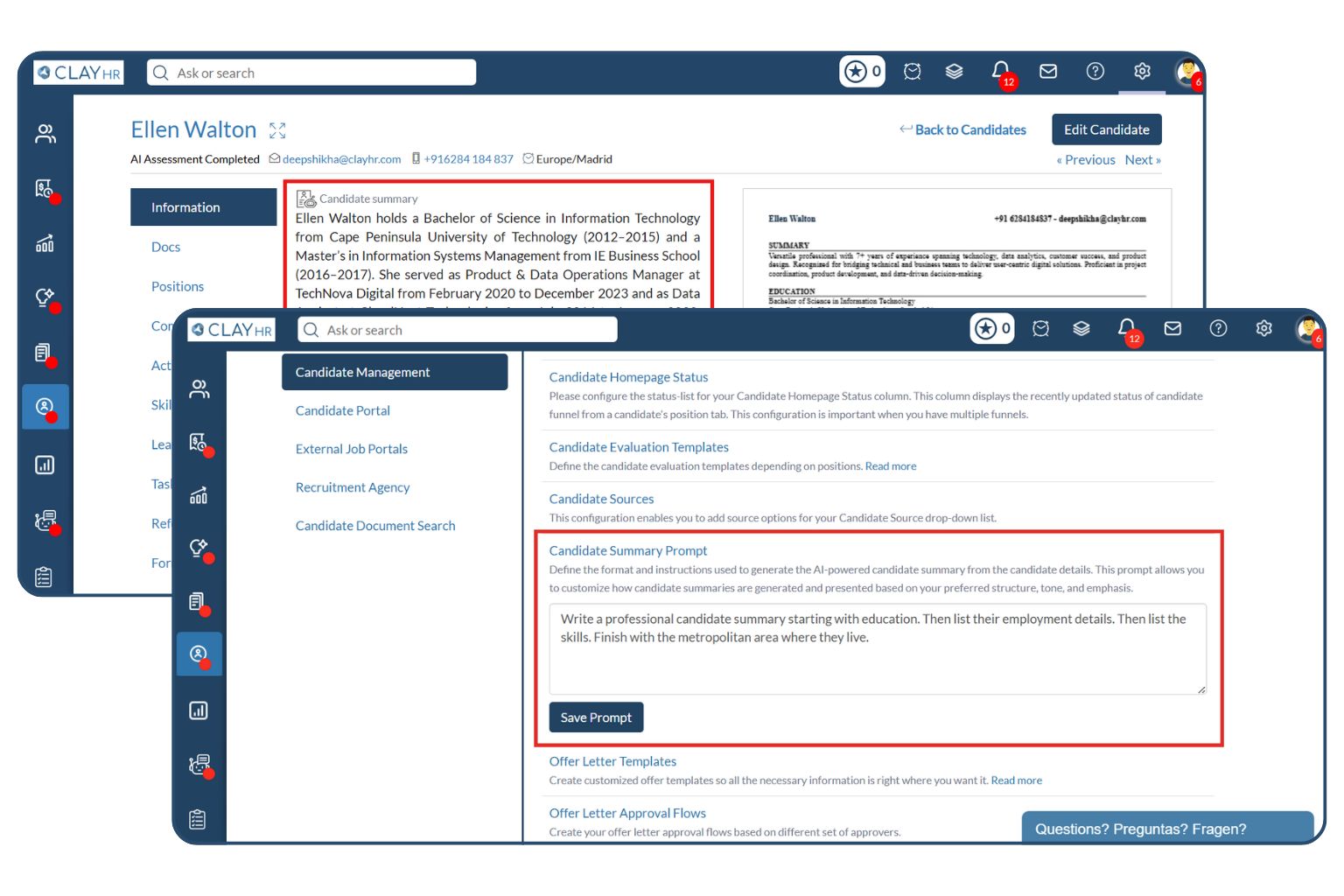Open notifications bell in front window
Screen dimensions: 1344x896
1127,328
